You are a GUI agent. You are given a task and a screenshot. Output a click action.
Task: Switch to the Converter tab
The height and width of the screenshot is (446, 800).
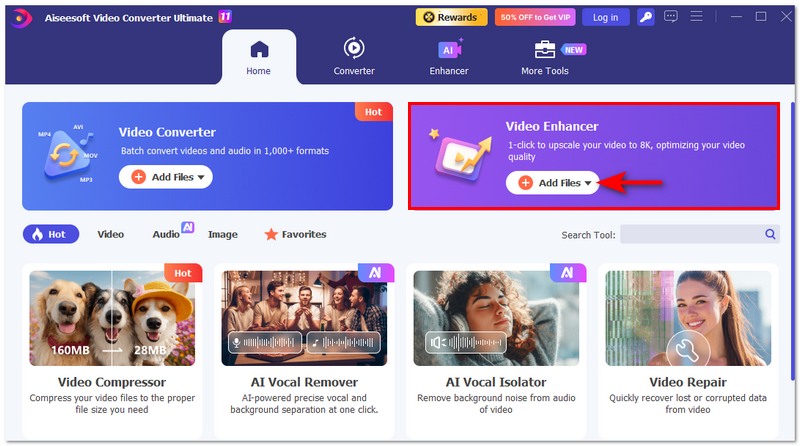pos(354,57)
